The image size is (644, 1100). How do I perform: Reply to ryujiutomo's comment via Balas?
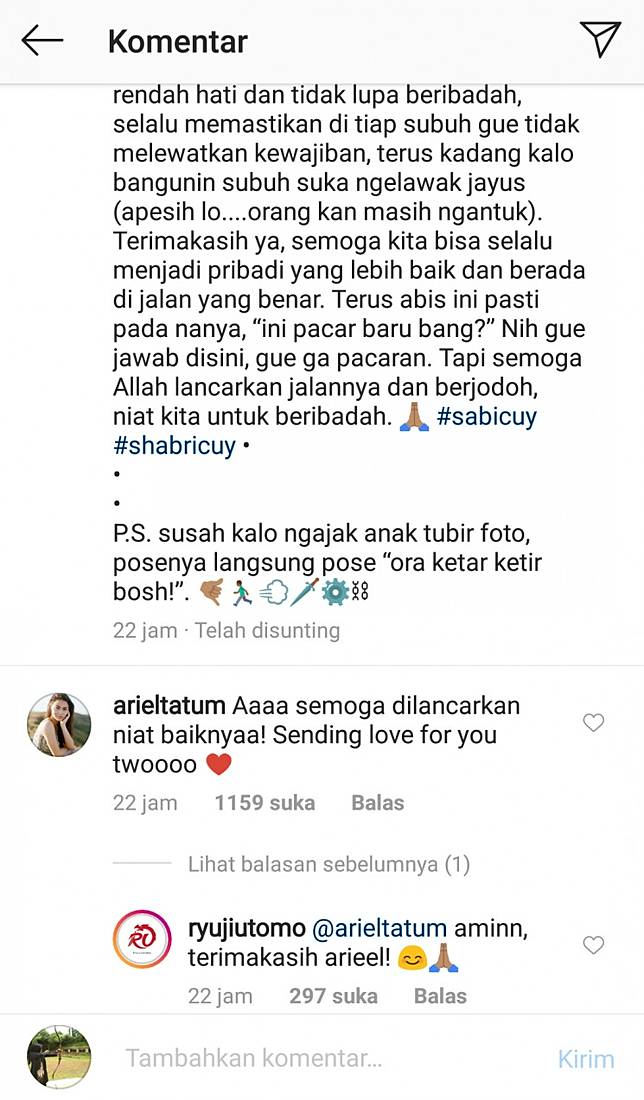(440, 996)
